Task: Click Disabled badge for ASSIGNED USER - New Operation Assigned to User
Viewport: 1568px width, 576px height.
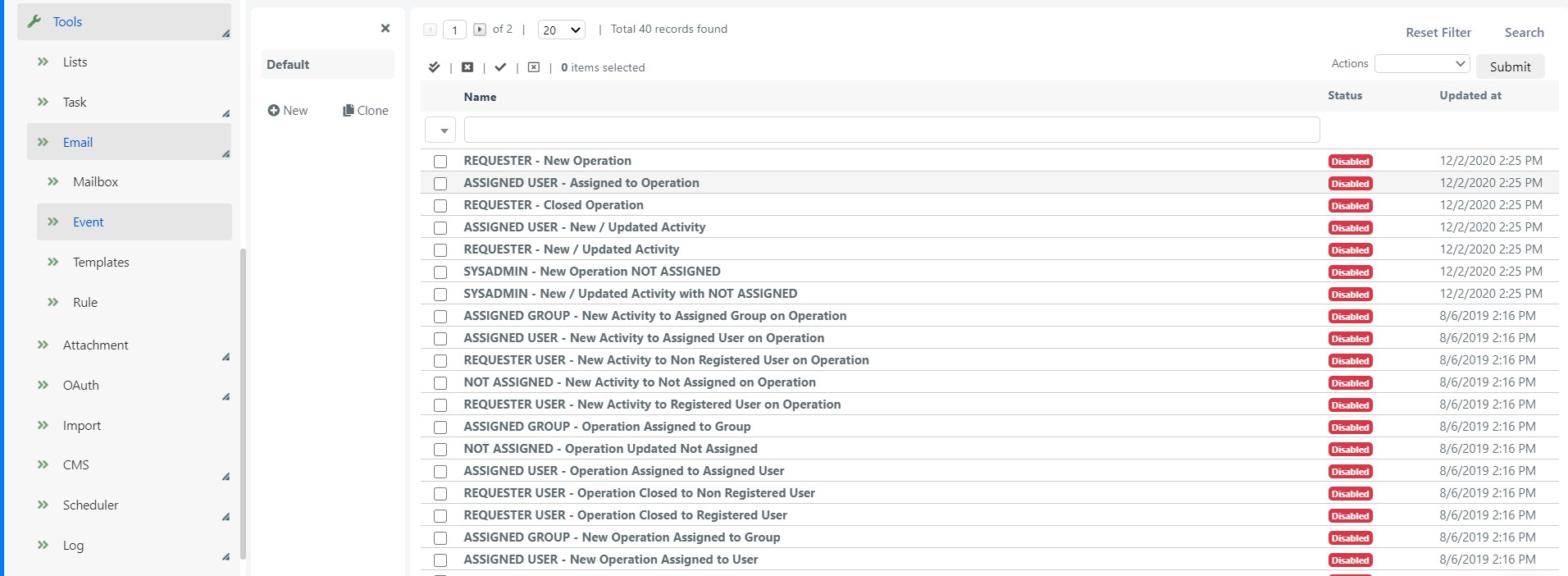Action: click(x=1350, y=560)
